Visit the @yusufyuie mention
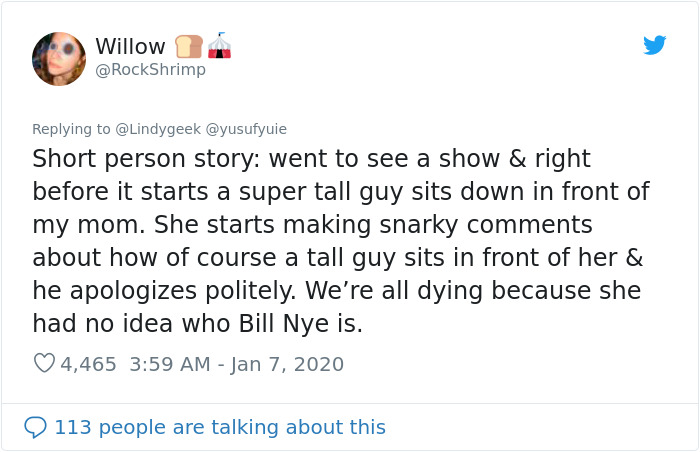The width and height of the screenshot is (700, 452). [246, 129]
